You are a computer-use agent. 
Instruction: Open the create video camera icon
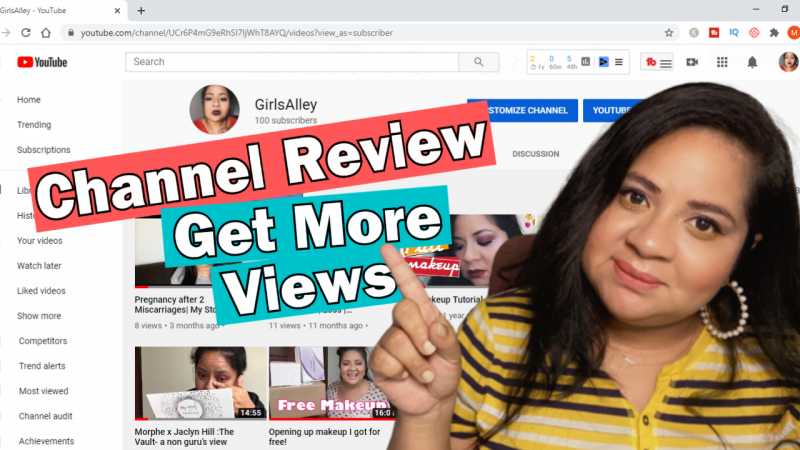tap(691, 62)
